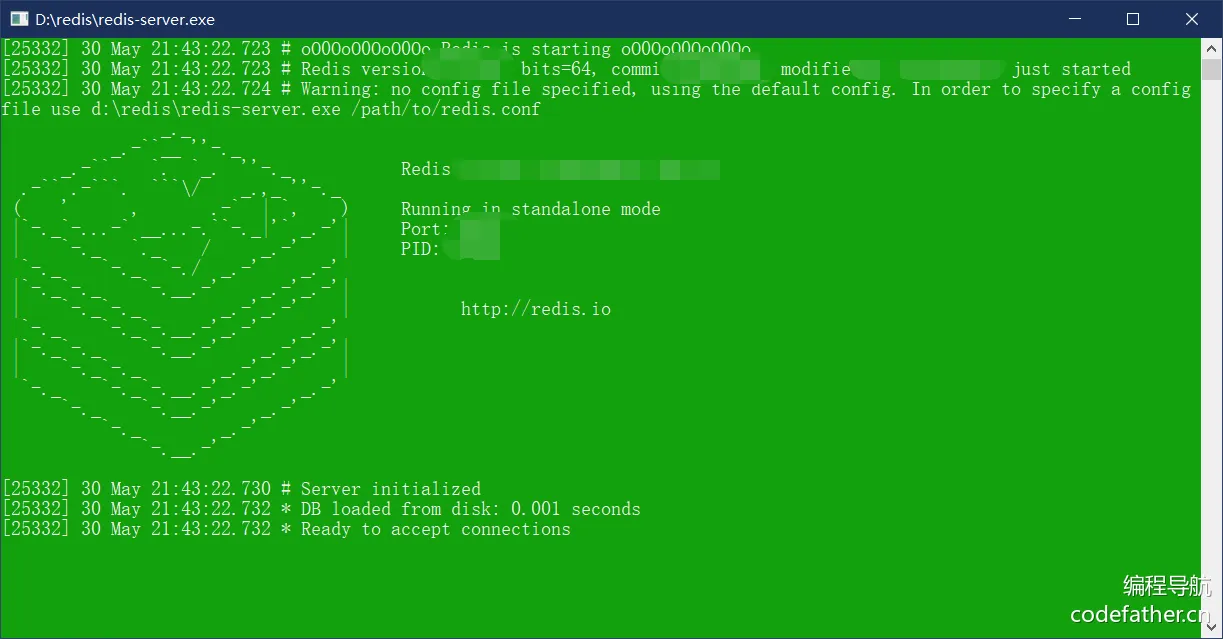Minimize the redis-server.exe window
This screenshot has height=639, width=1223.
tap(1073, 19)
